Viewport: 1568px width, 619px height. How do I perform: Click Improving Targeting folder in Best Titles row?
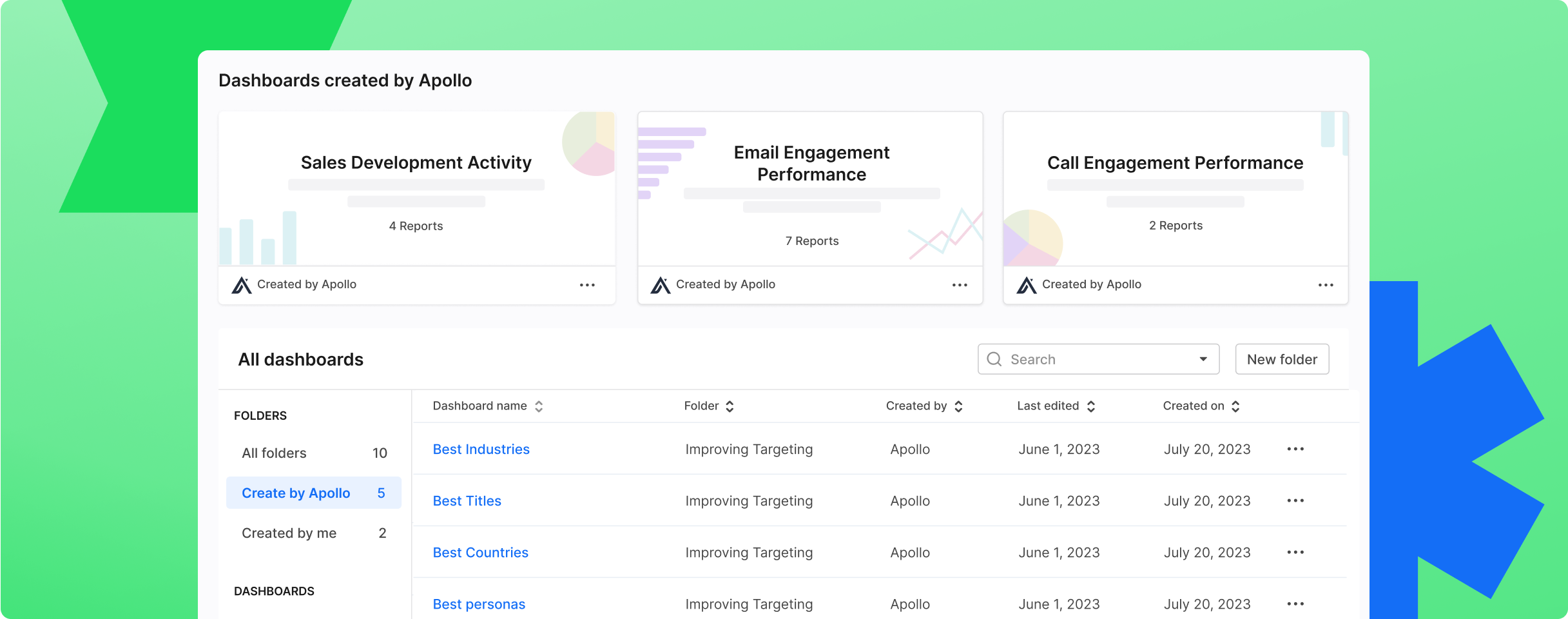[x=749, y=501]
